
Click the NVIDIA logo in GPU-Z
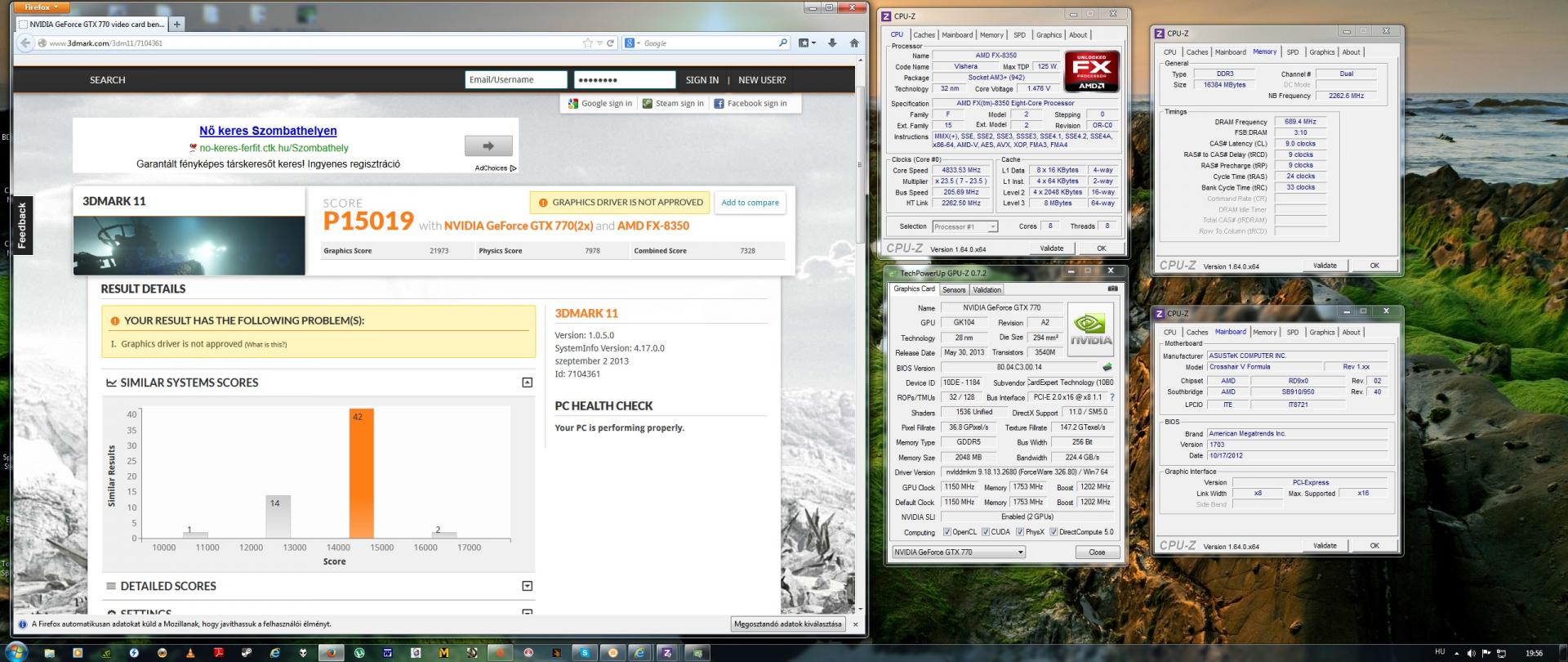[x=1090, y=329]
